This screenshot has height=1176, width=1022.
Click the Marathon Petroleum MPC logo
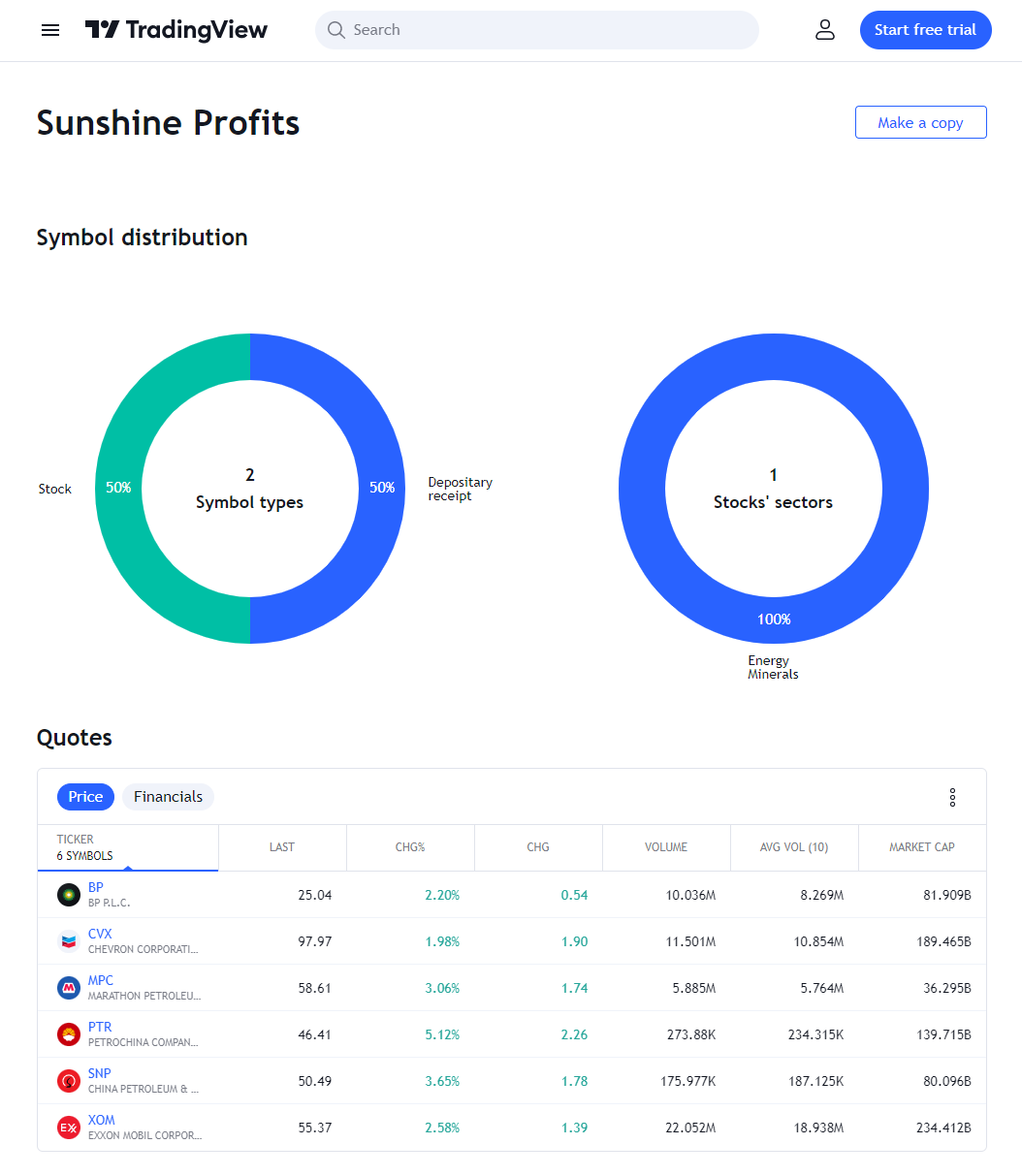[x=68, y=988]
